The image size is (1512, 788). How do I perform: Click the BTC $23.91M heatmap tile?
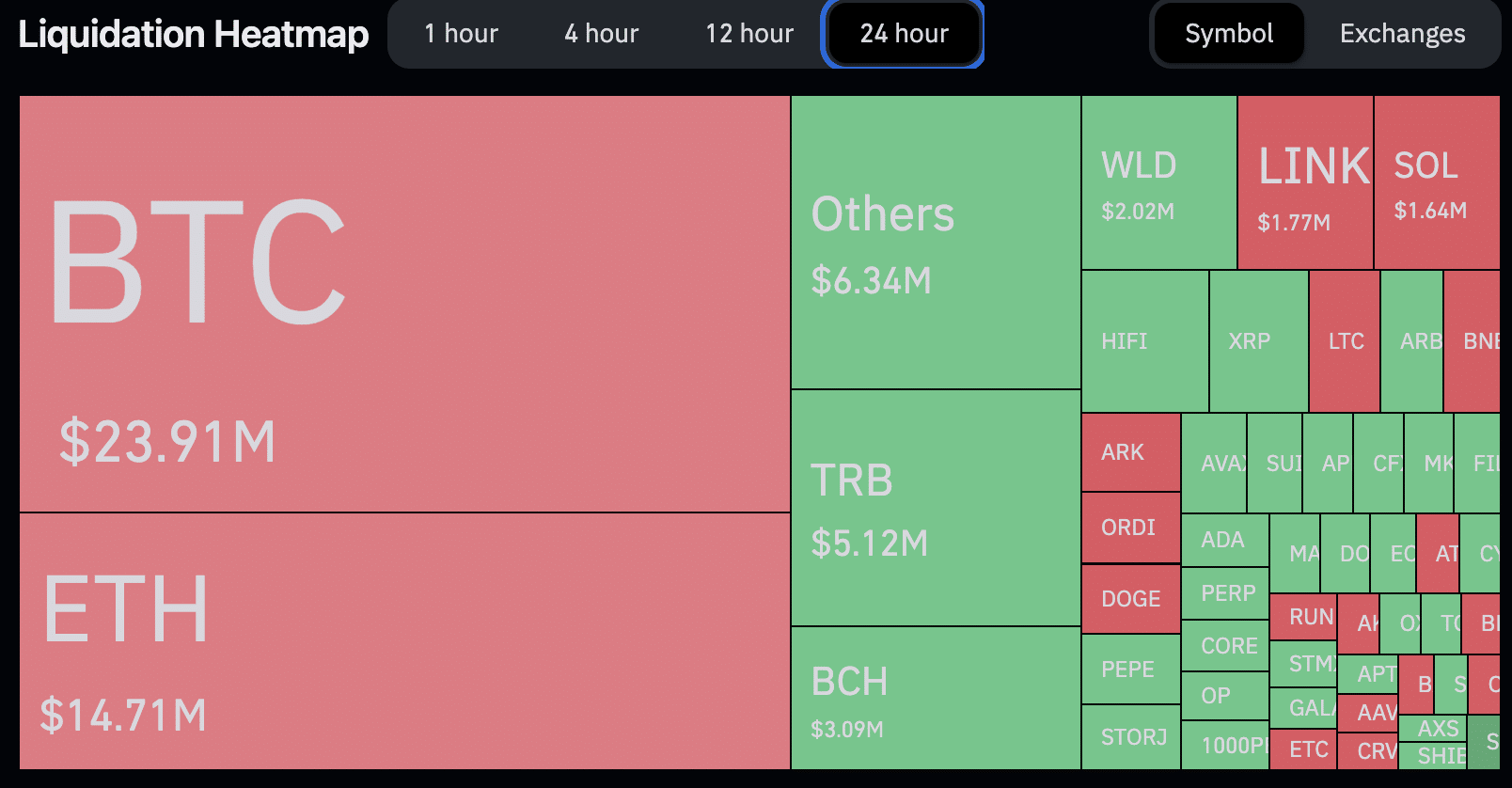pos(404,304)
